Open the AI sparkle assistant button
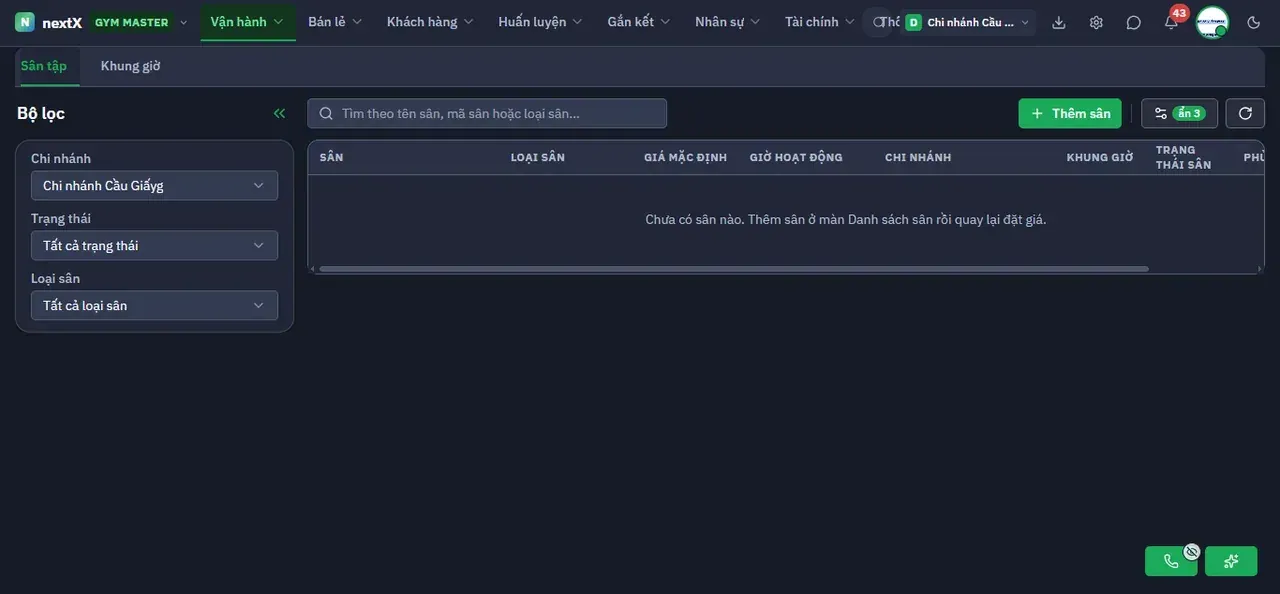 coord(1231,561)
